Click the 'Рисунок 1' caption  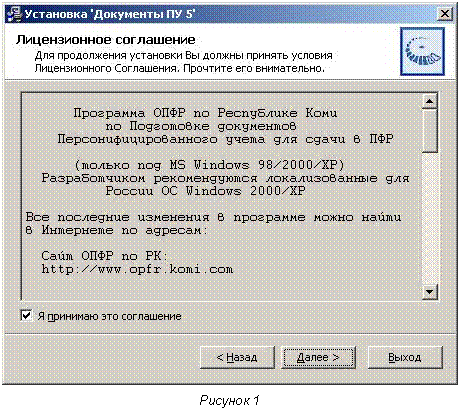pyautogui.click(x=229, y=400)
